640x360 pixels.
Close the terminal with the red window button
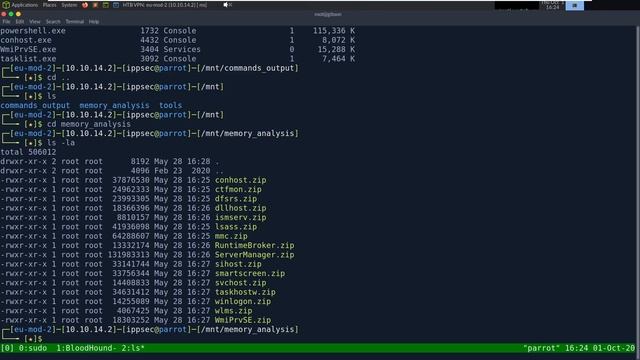[x=4, y=14]
